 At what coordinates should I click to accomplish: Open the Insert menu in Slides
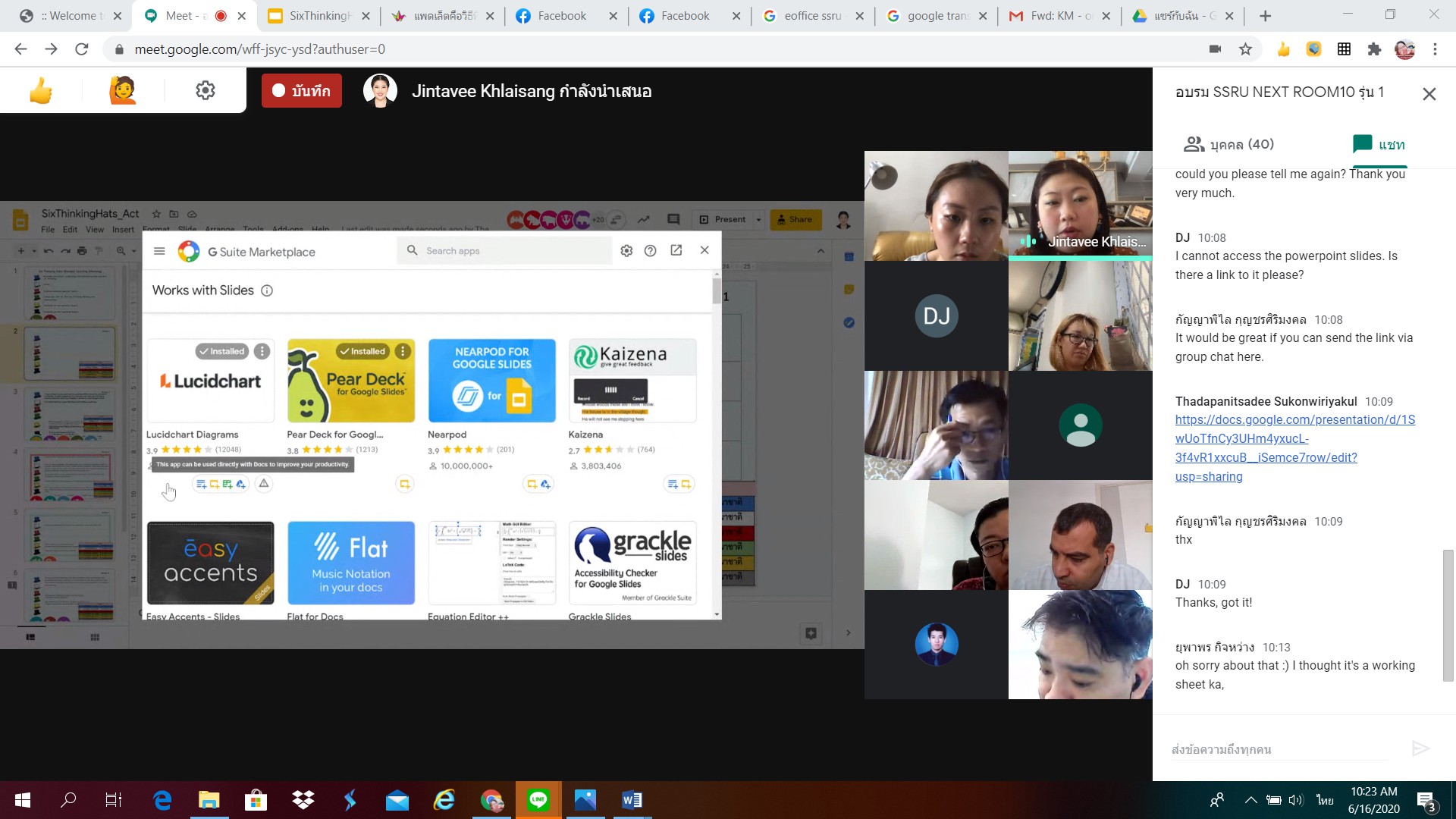pos(123,229)
